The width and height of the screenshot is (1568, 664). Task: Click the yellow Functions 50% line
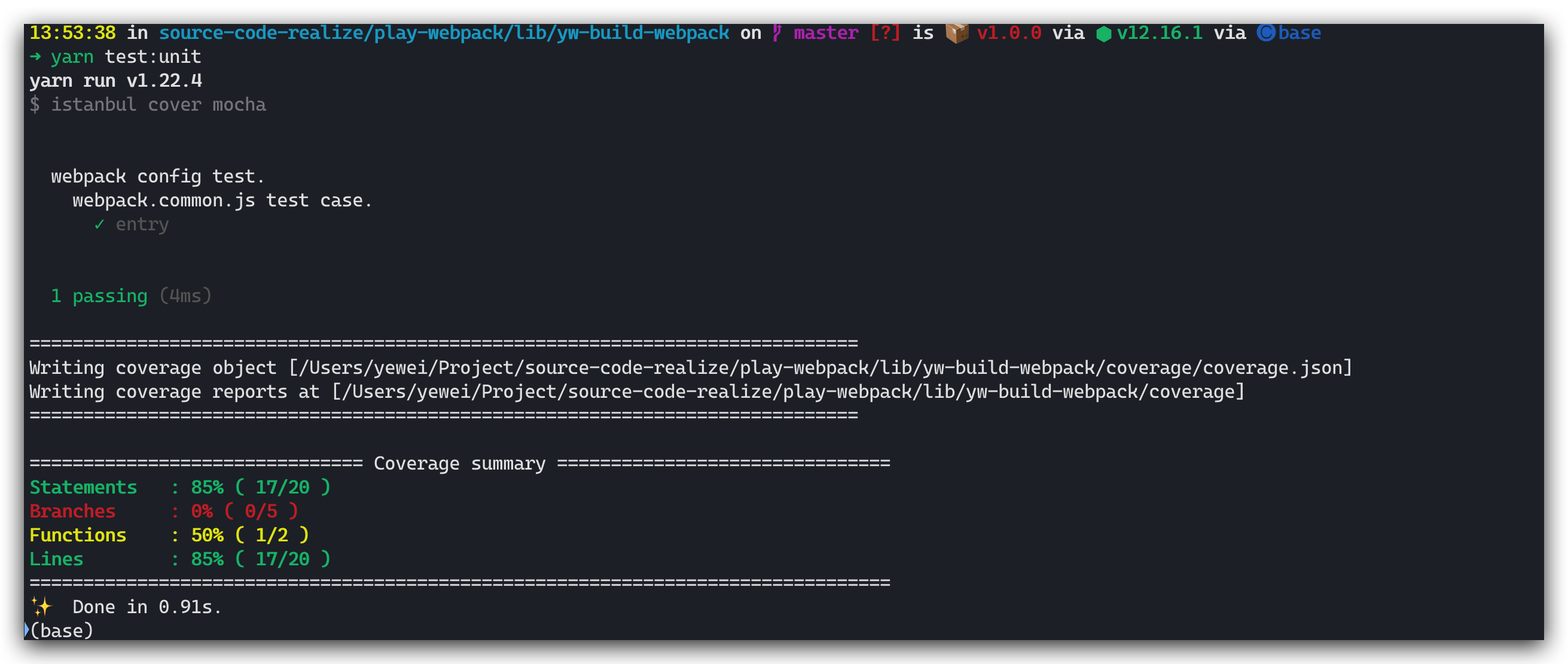tap(169, 535)
